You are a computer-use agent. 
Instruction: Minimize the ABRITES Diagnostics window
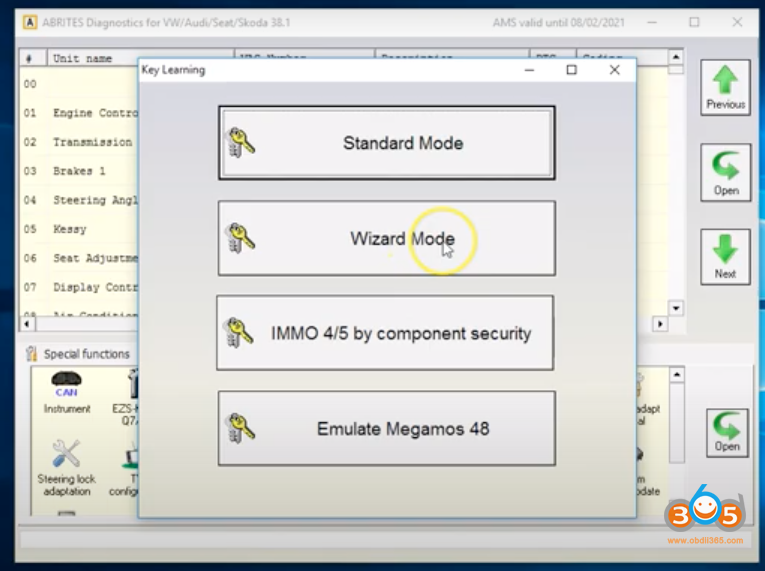click(x=652, y=22)
